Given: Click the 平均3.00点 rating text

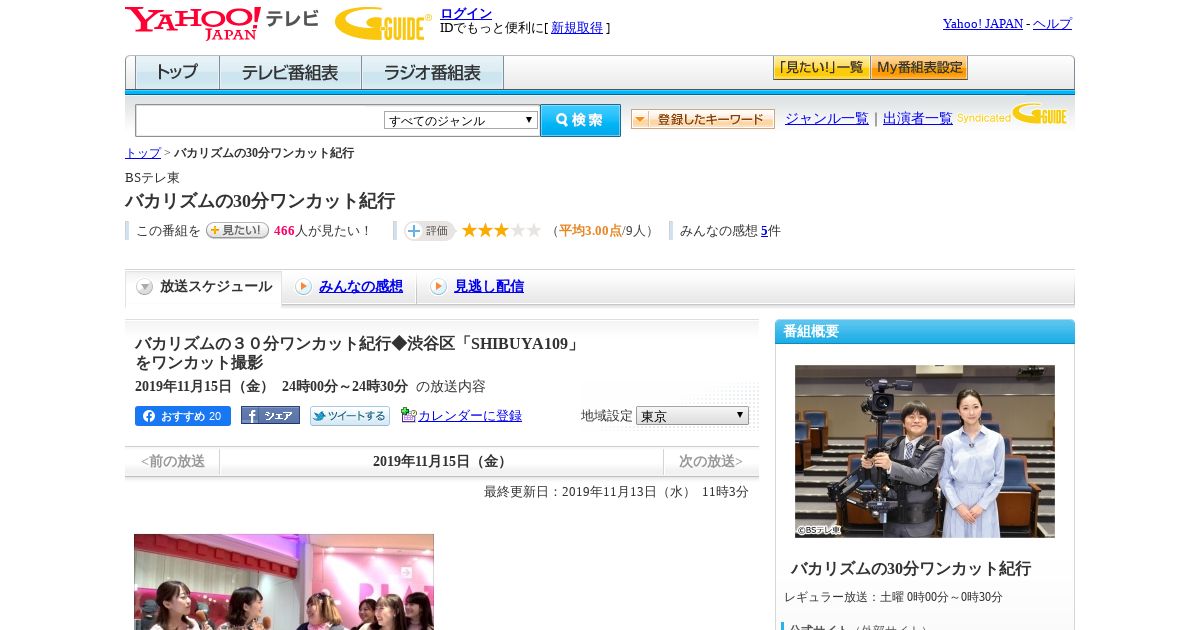Looking at the screenshot, I should point(590,231).
